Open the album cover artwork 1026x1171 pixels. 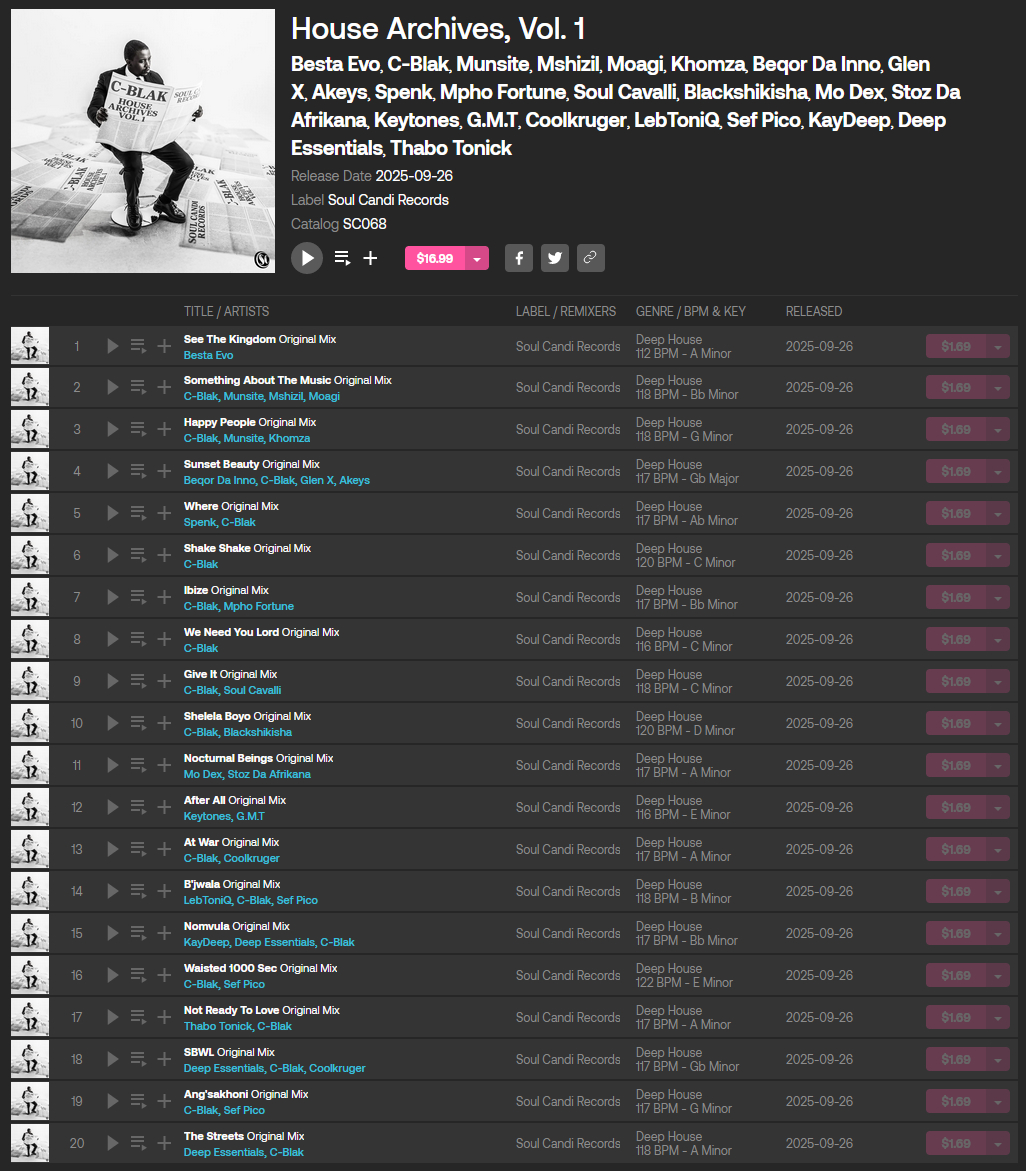(143, 141)
